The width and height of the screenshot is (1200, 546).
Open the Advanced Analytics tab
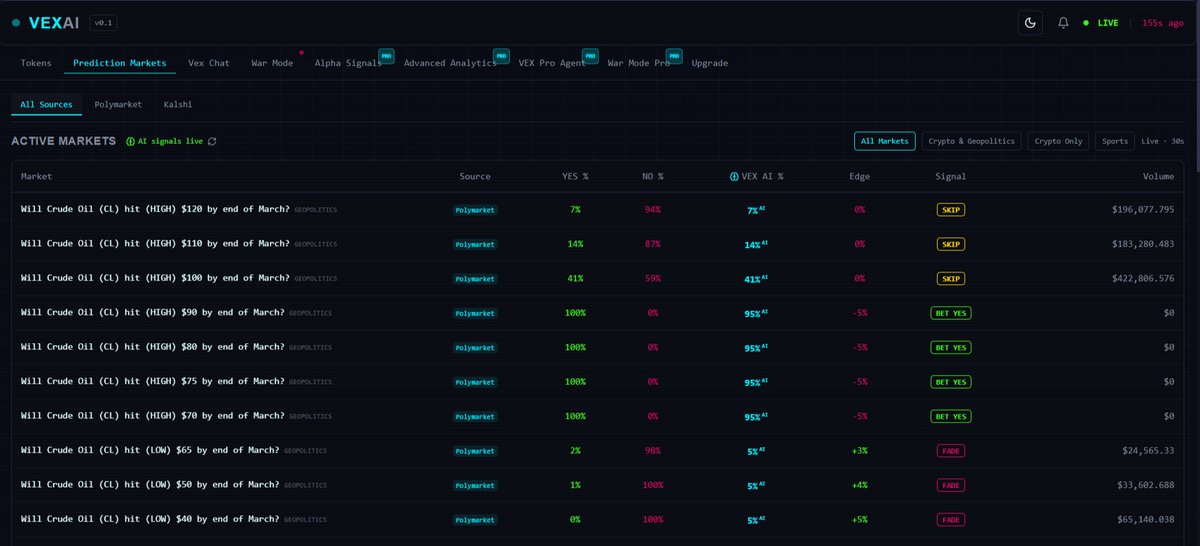[x=450, y=63]
